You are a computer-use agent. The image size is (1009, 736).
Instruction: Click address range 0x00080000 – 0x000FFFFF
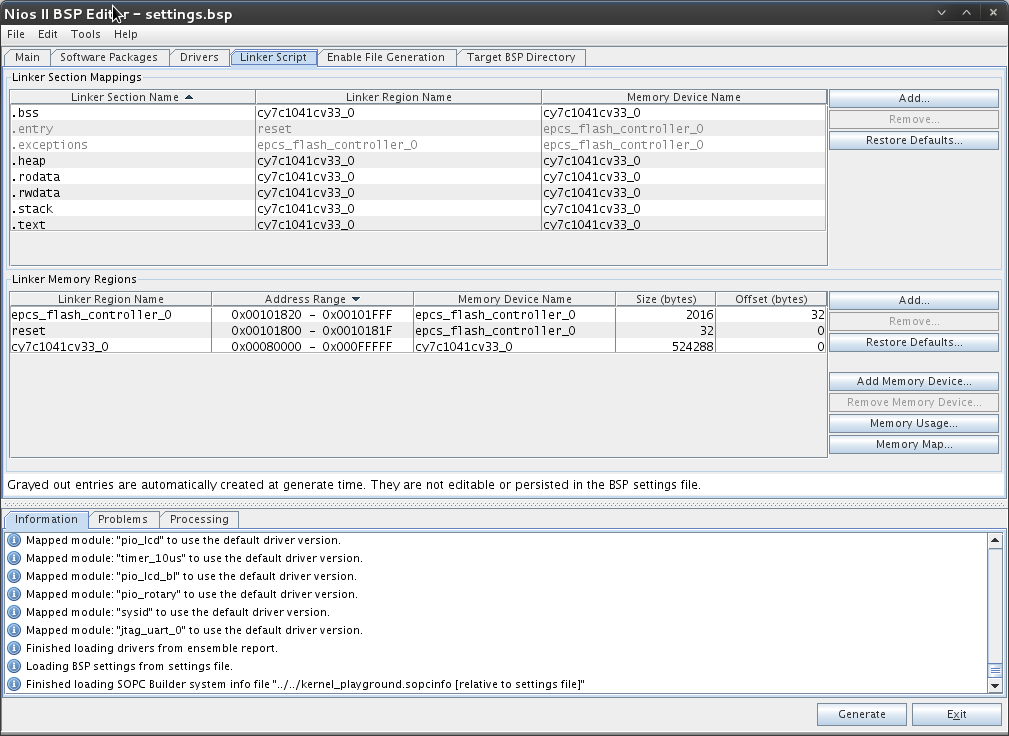coord(312,346)
